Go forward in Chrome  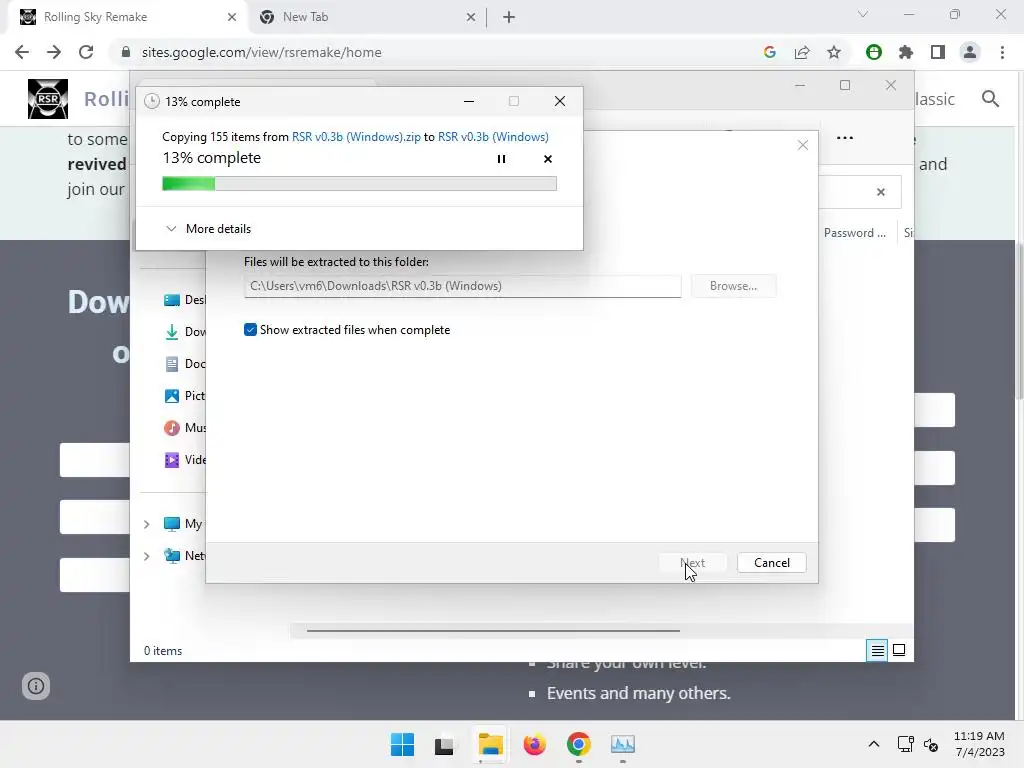(x=54, y=52)
